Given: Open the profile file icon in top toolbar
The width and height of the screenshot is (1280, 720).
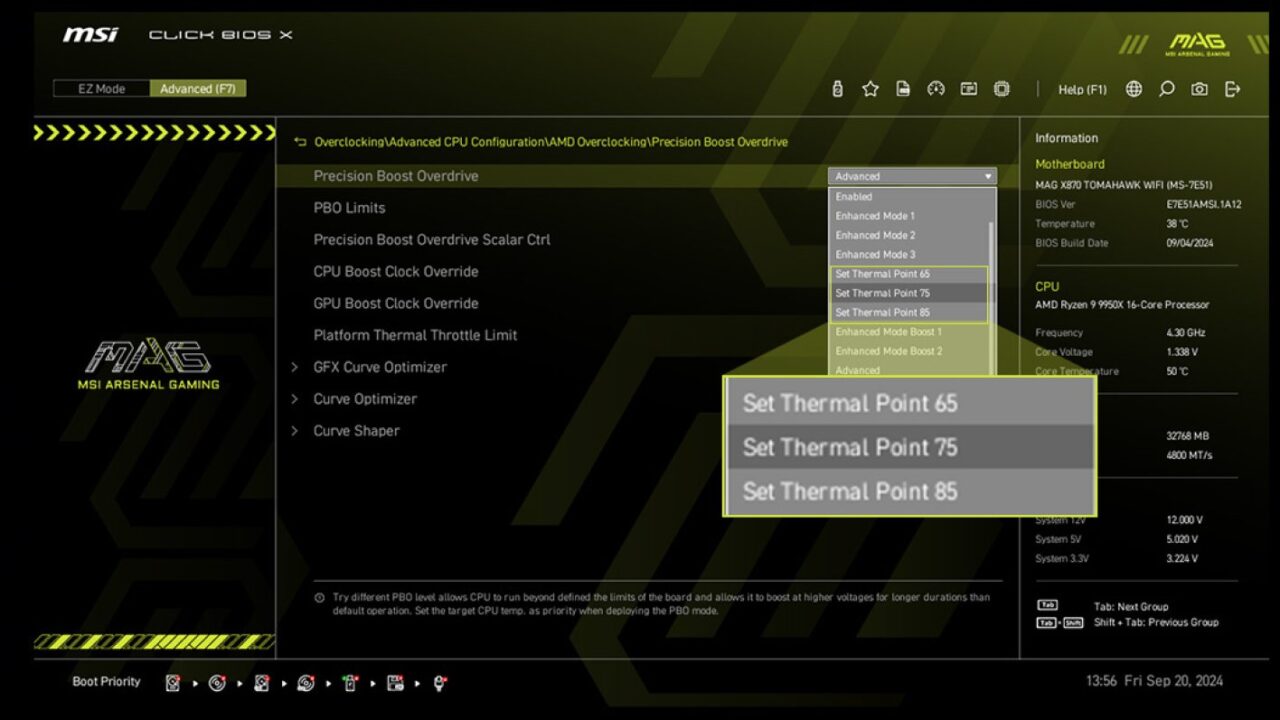Looking at the screenshot, I should click(x=903, y=89).
